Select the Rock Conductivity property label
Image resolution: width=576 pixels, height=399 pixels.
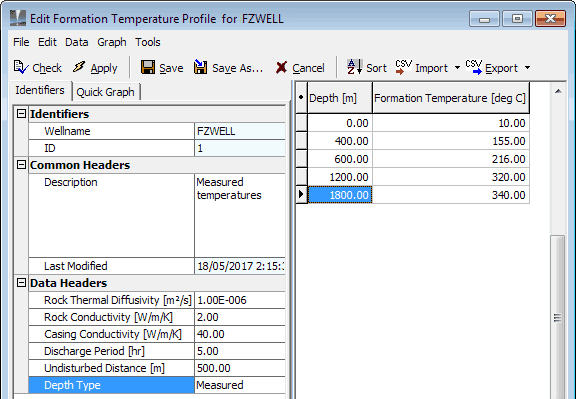click(111, 317)
